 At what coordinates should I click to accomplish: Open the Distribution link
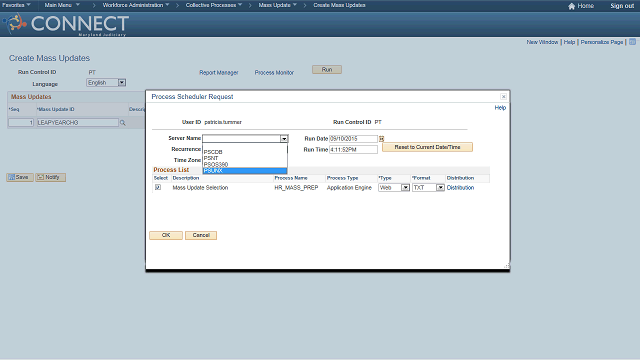pos(460,188)
